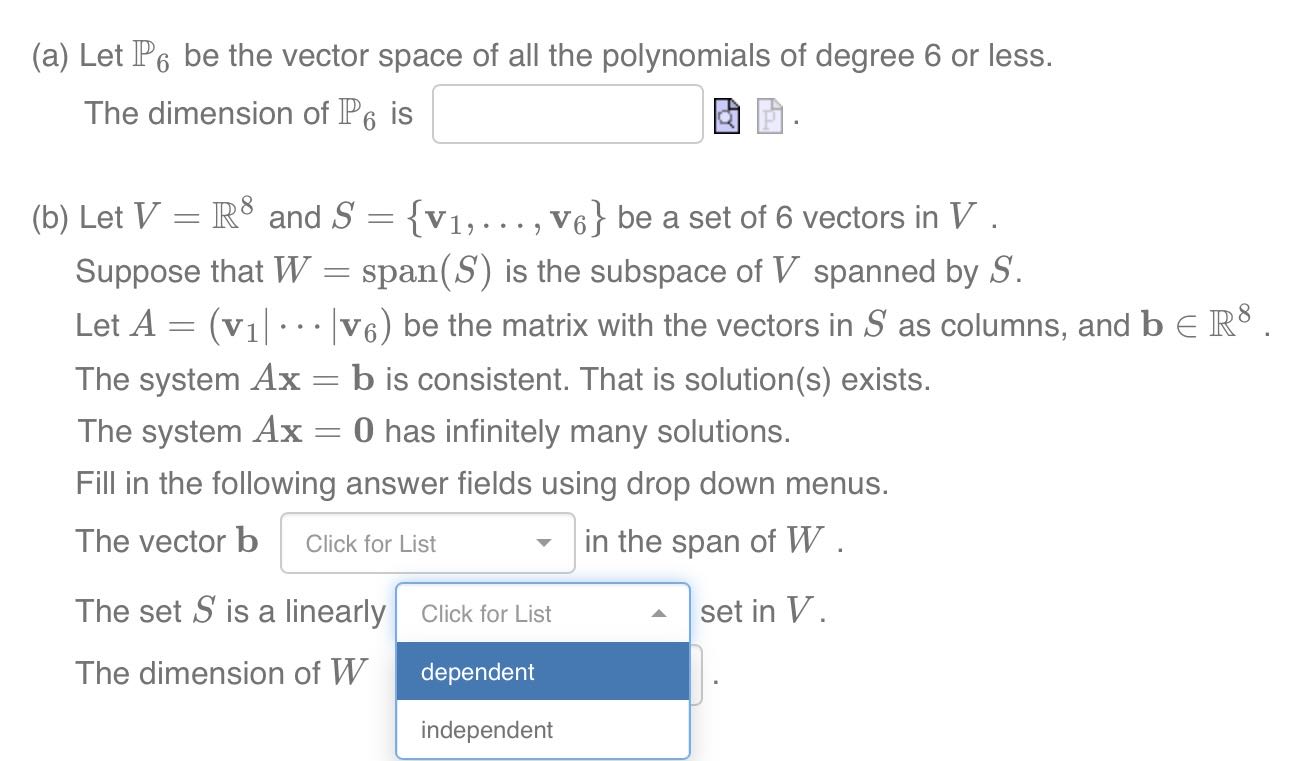Open the vector b Click for List dropdown
The height and width of the screenshot is (761, 1293).
point(427,543)
